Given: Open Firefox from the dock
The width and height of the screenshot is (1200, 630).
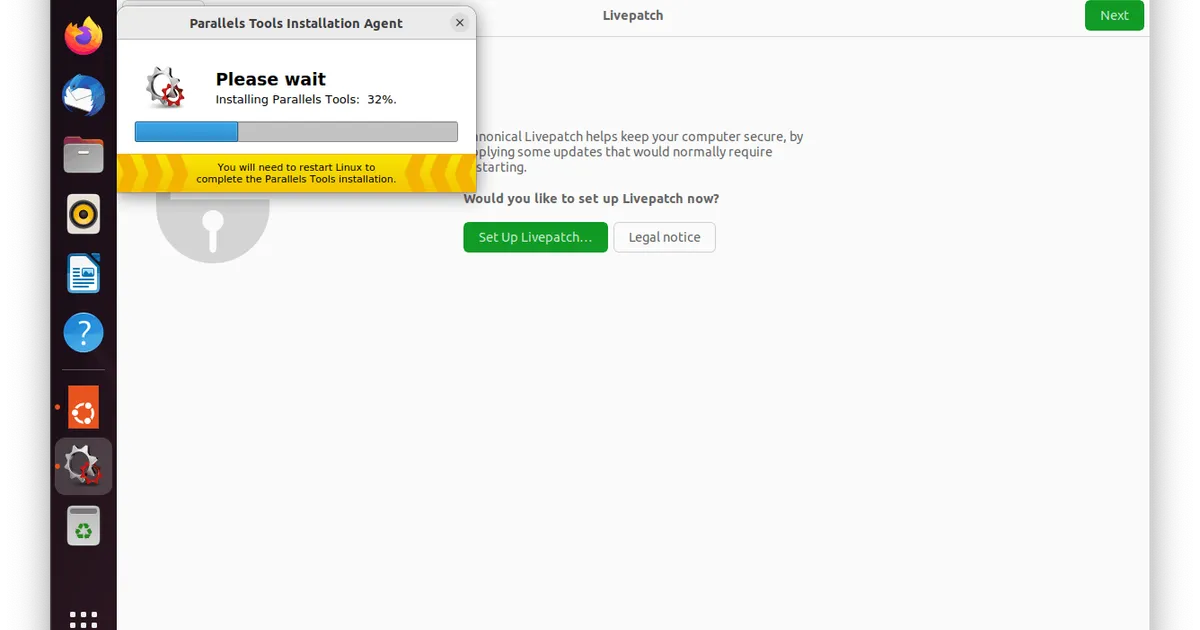Looking at the screenshot, I should click(x=84, y=37).
